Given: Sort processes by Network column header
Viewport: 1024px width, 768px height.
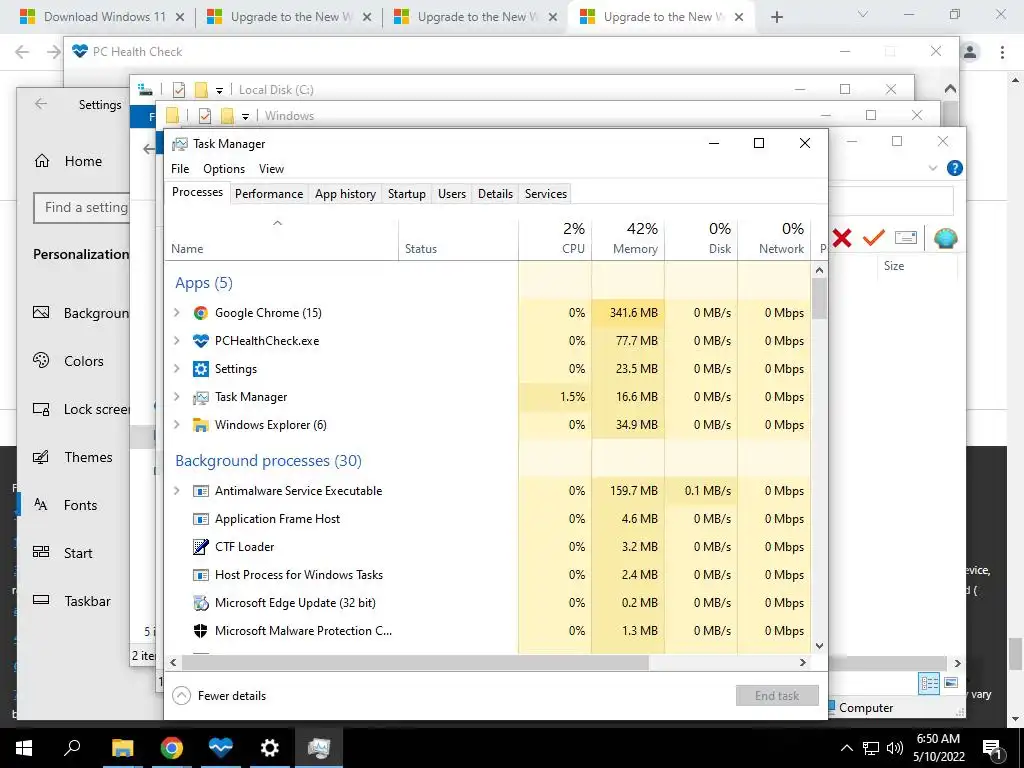Looking at the screenshot, I should pos(775,238).
